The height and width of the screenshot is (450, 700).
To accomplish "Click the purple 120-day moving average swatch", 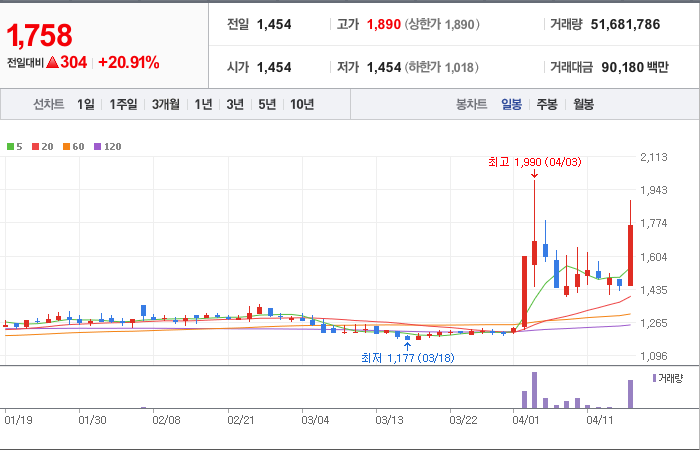I will pos(97,146).
